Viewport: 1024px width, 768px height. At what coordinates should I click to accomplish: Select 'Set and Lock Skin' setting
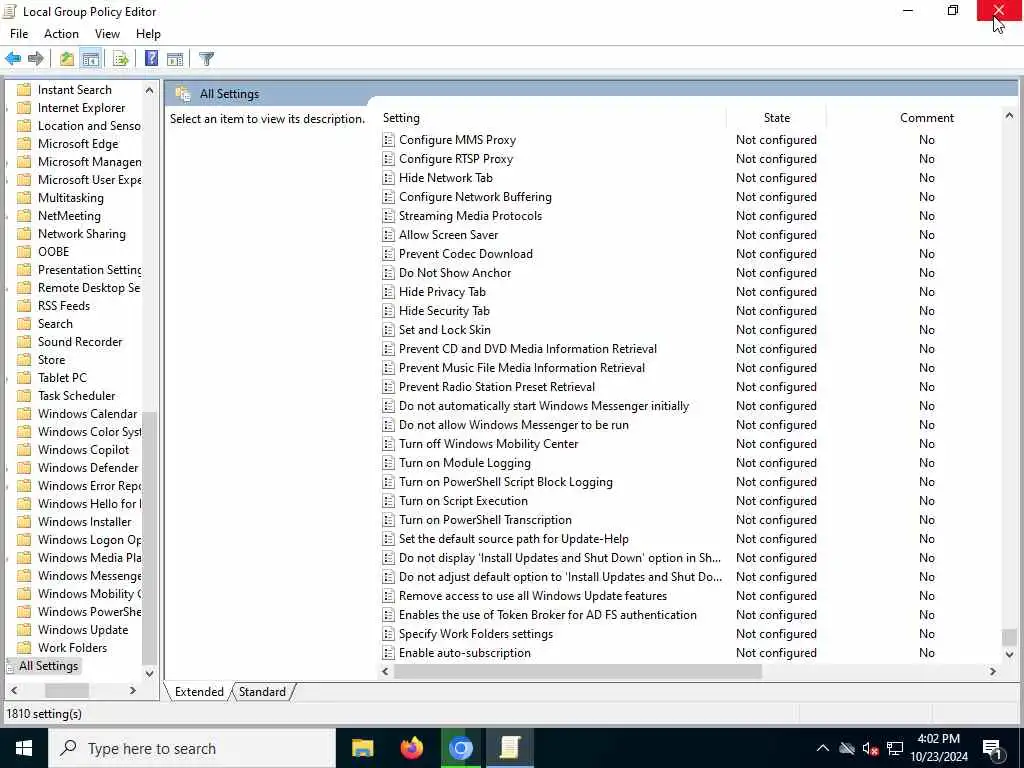(x=445, y=330)
